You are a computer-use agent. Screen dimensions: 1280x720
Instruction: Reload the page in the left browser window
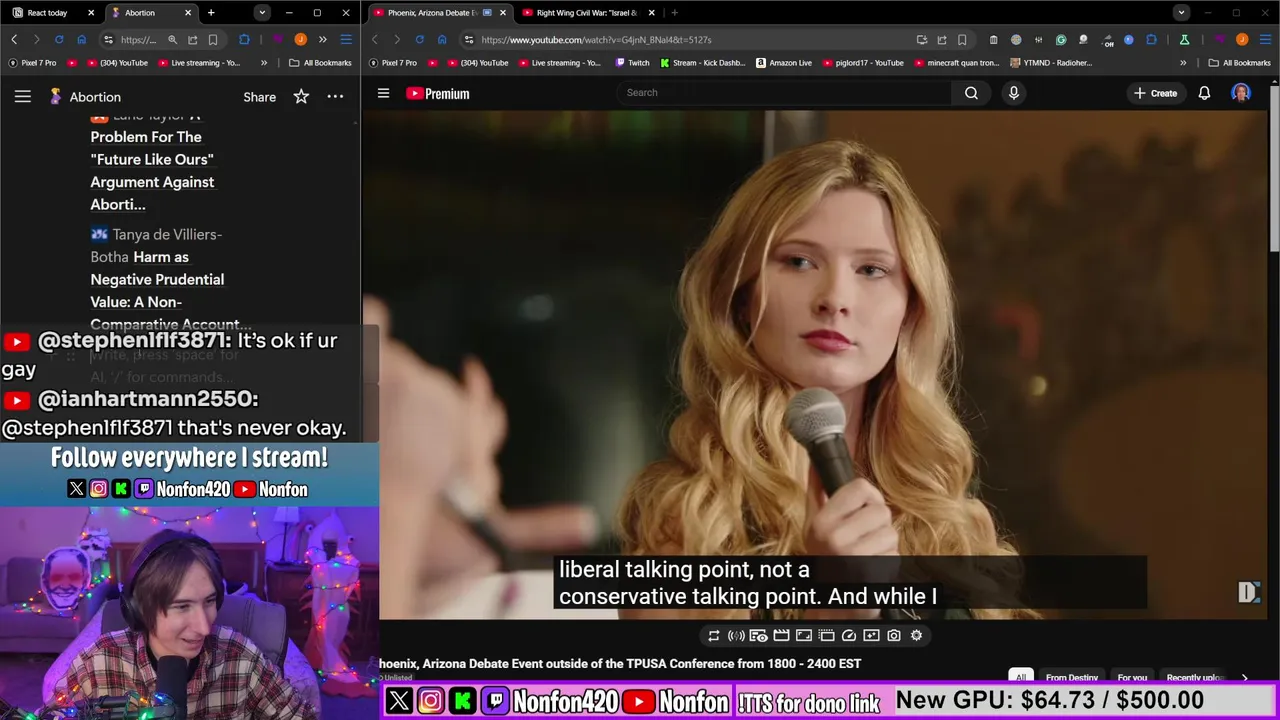(59, 39)
